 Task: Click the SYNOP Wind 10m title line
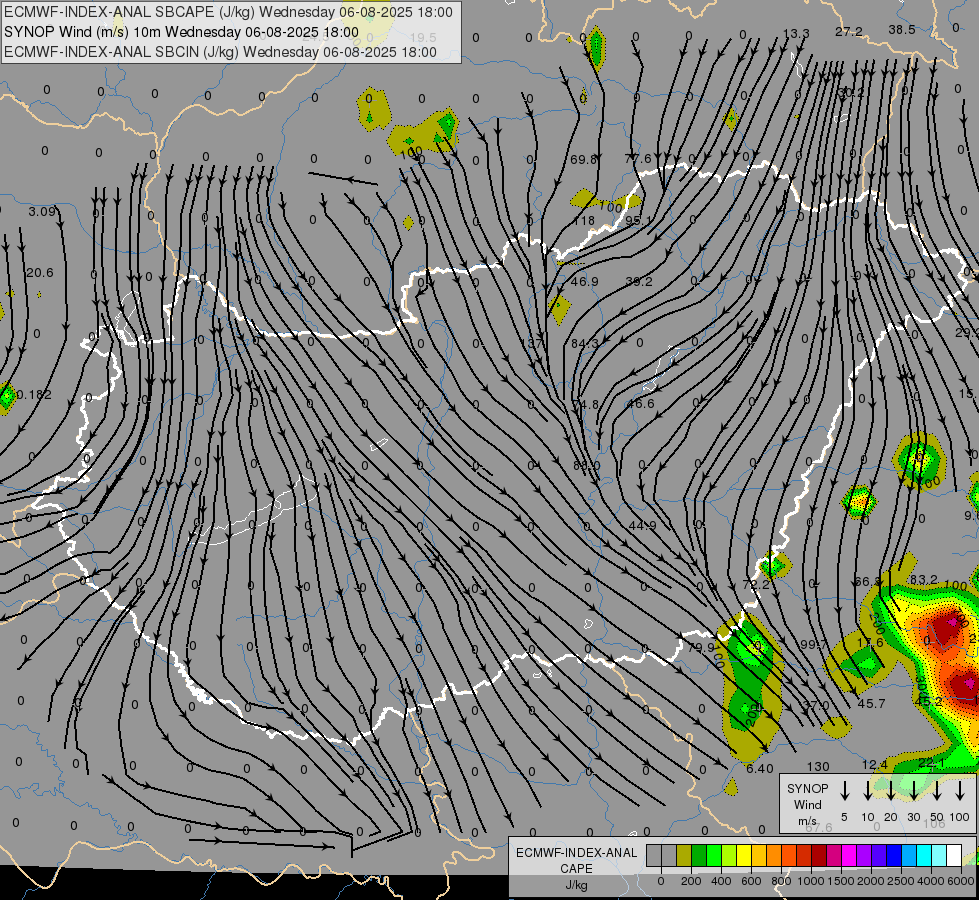coord(182,32)
